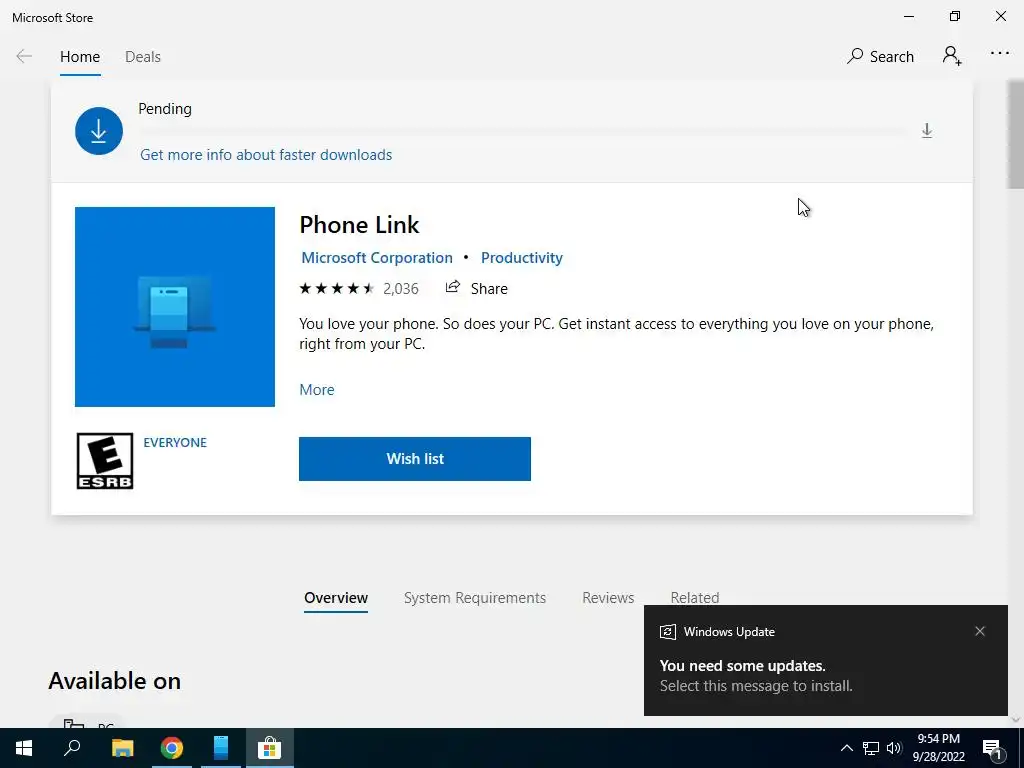Screen dimensions: 1024x768
Task: Click the 2,036 ratings count
Action: click(x=400, y=289)
